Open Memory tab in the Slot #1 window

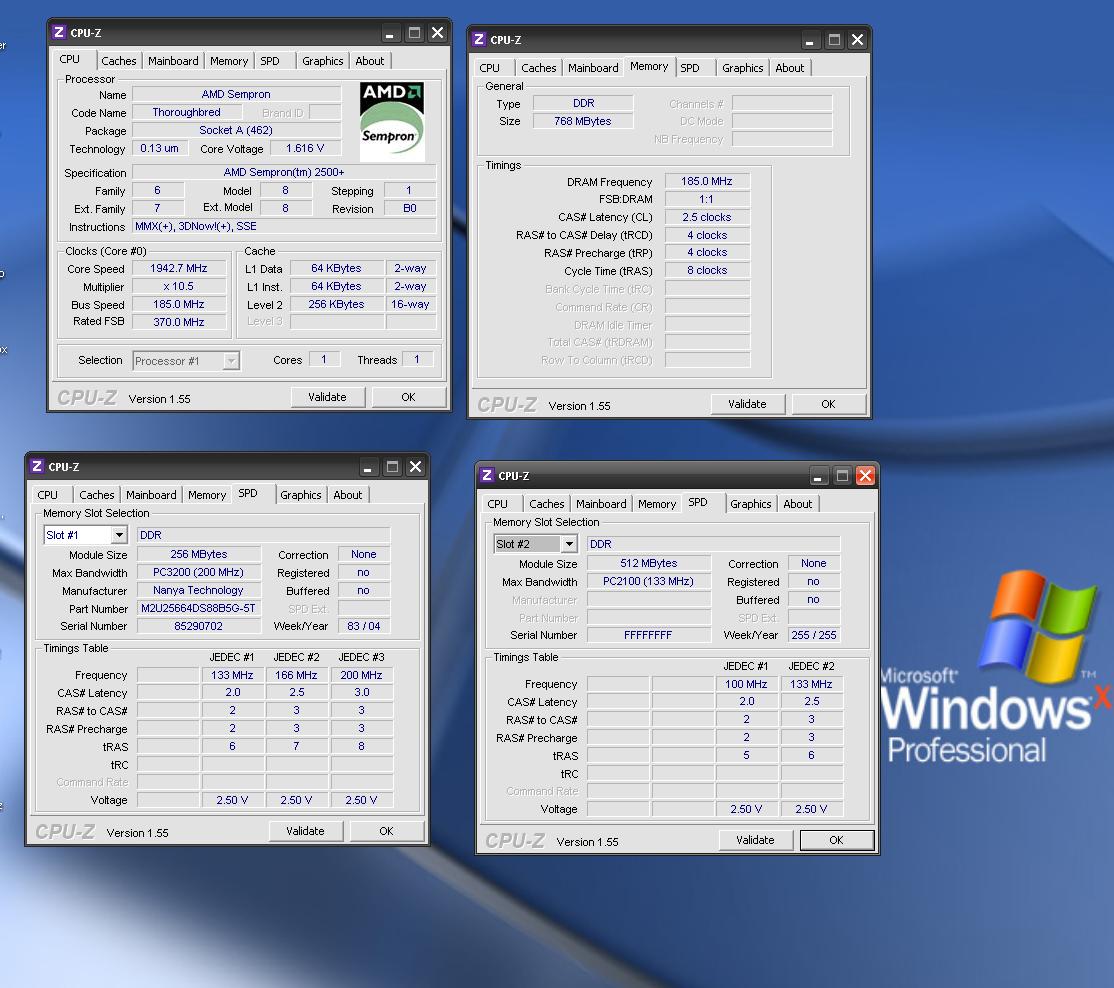tap(207, 495)
